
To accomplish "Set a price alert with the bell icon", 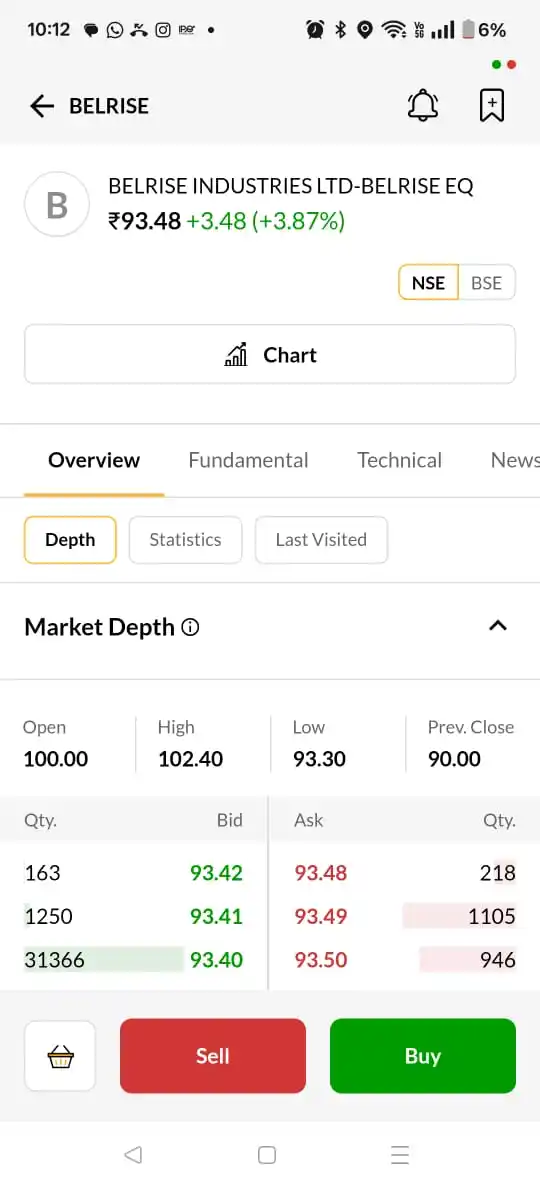I will tap(423, 105).
